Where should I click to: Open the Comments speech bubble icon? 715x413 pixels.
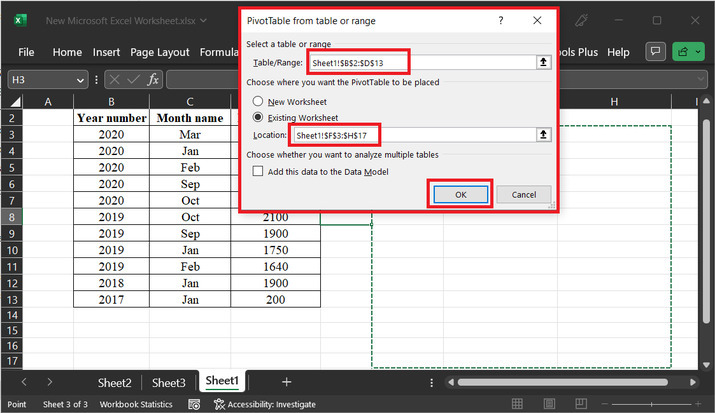pos(655,52)
